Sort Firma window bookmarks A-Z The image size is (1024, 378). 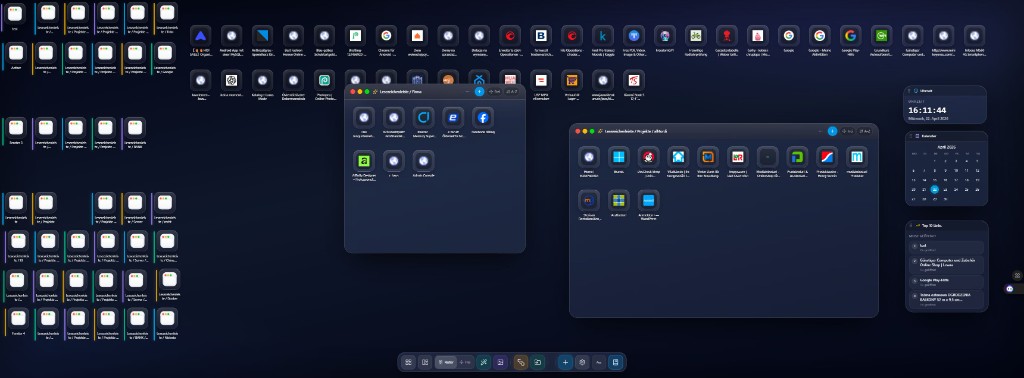[512, 92]
